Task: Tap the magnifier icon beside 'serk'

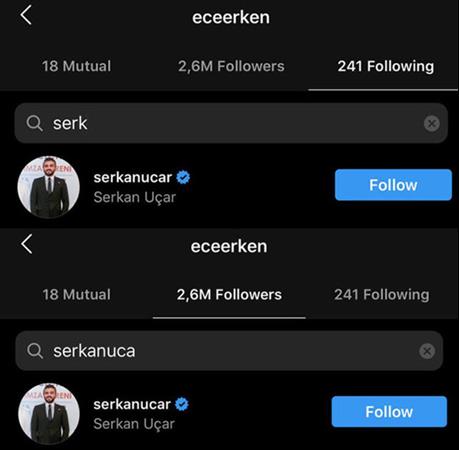Action: (x=35, y=124)
